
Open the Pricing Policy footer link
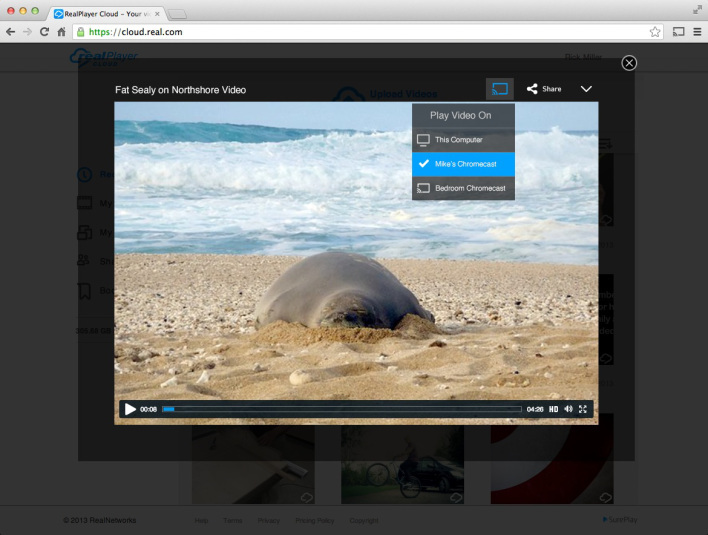[x=315, y=521]
